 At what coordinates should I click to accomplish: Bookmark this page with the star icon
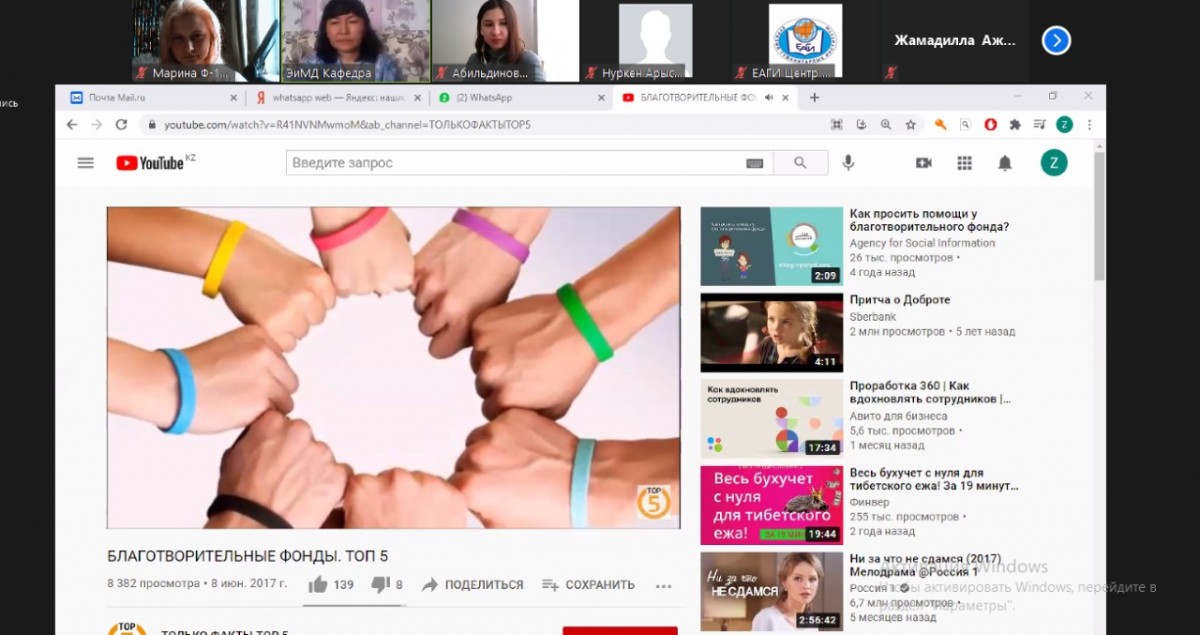click(x=910, y=125)
